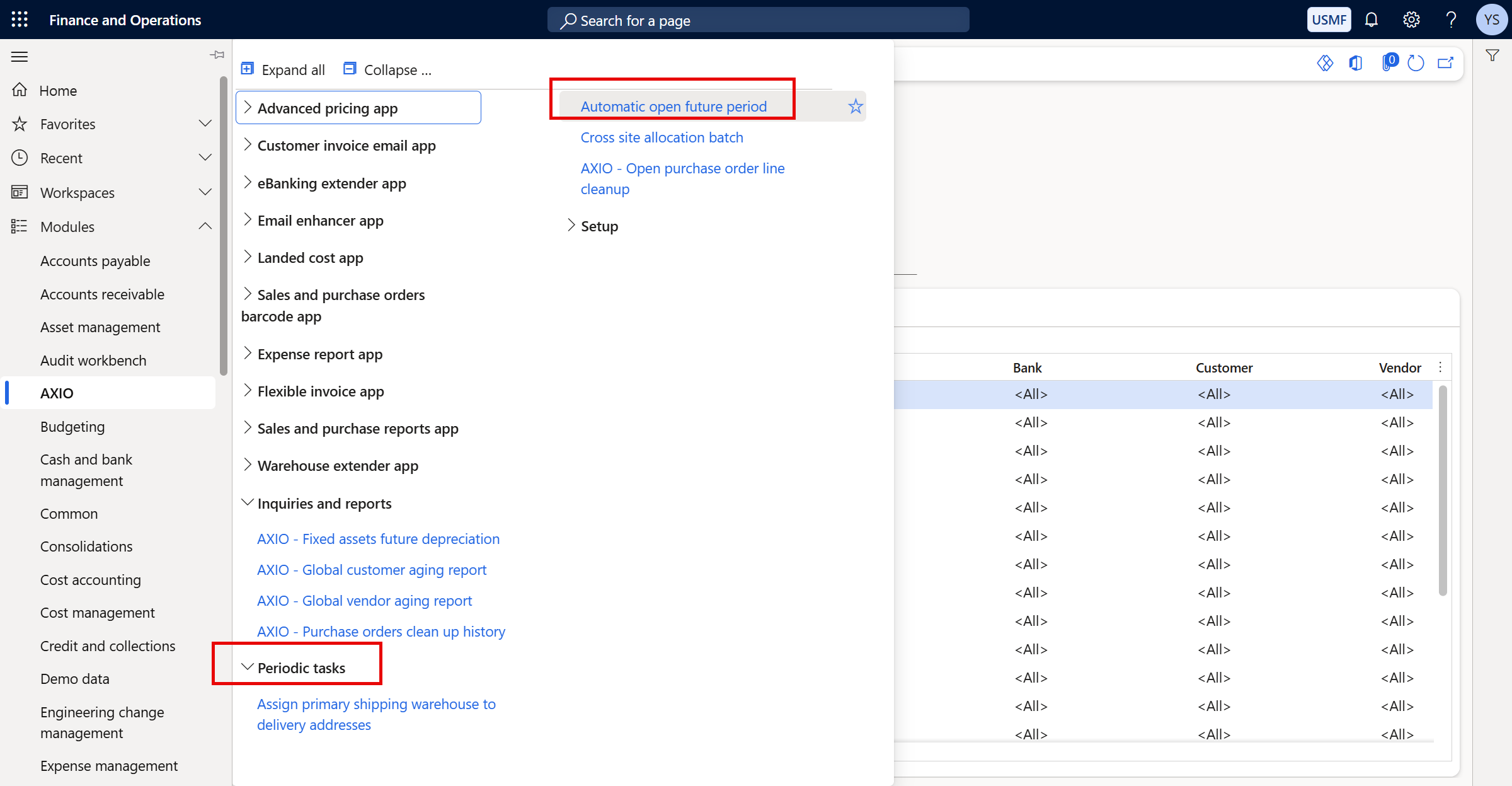Viewport: 1512px width, 786px height.
Task: Click the Power Apps icon on toolbar
Action: click(1325, 63)
